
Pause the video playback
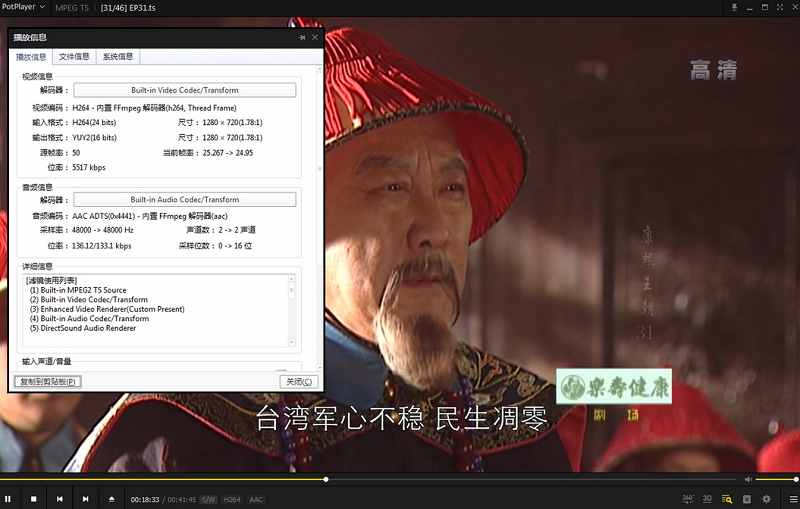coord(8,499)
